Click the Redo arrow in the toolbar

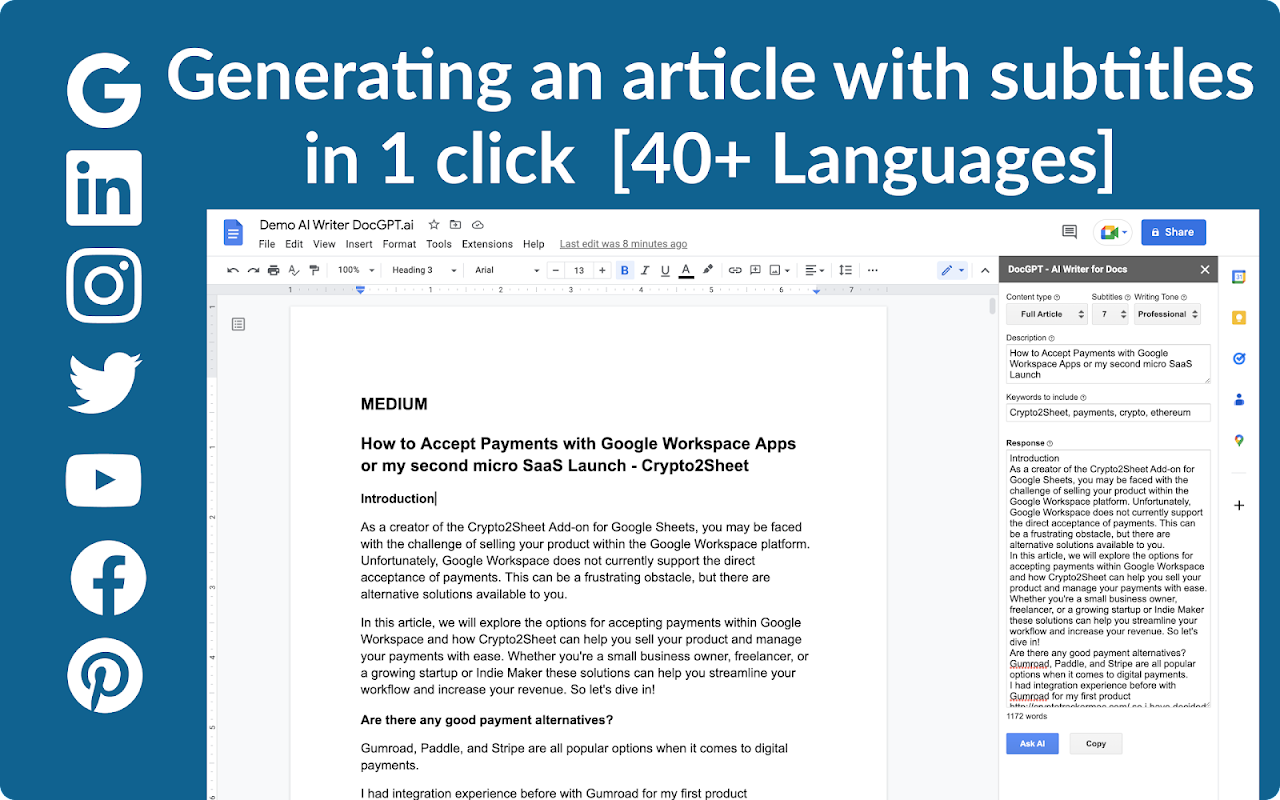click(253, 270)
